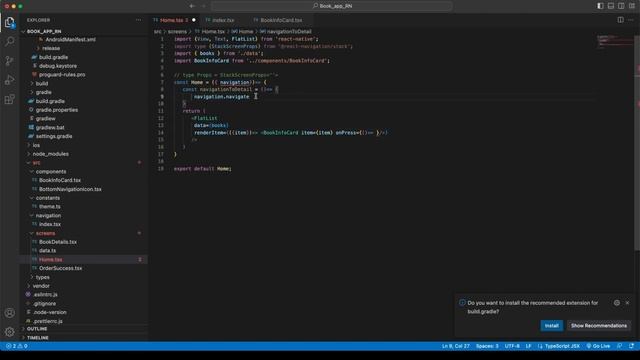Open the Search view in activity bar
Image resolution: width=640 pixels, height=360 pixels.
9,41
